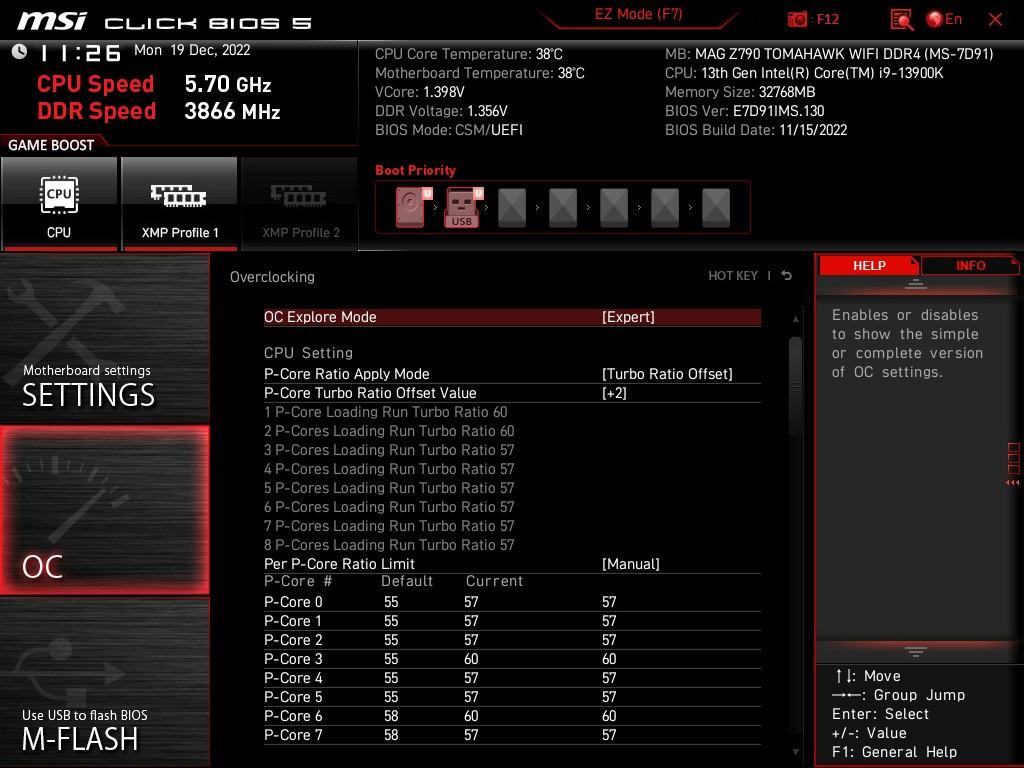Image resolution: width=1024 pixels, height=768 pixels.
Task: Open the HOT KEY list
Action: tap(733, 276)
